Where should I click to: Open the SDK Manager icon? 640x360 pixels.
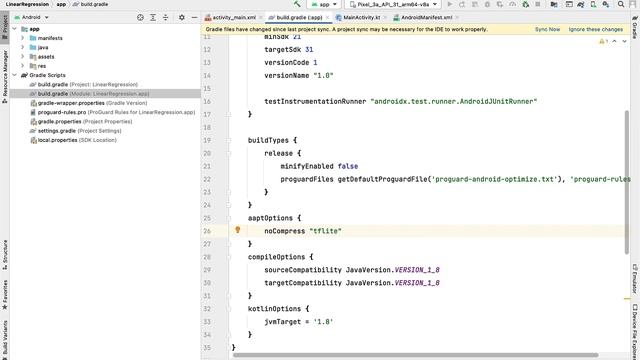pyautogui.click(x=606, y=4)
